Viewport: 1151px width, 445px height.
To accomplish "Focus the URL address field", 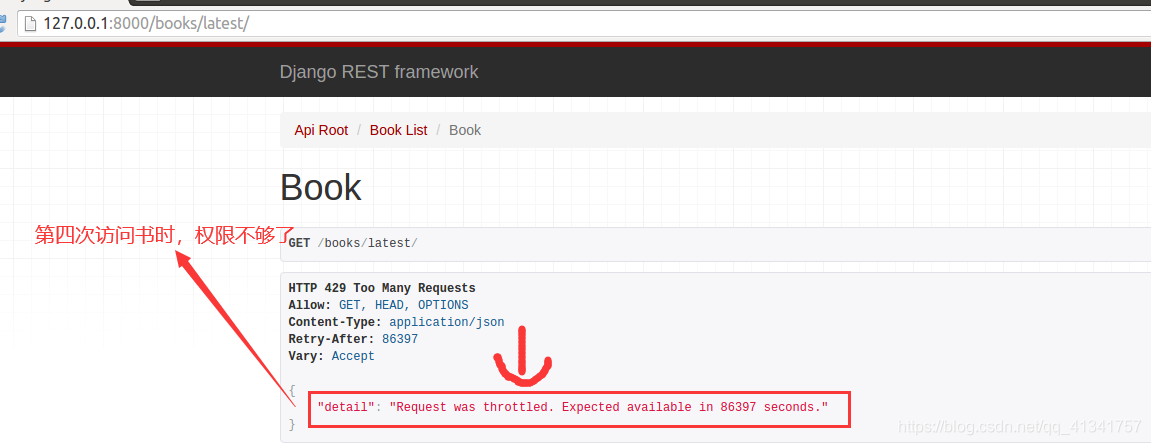I will coord(584,23).
